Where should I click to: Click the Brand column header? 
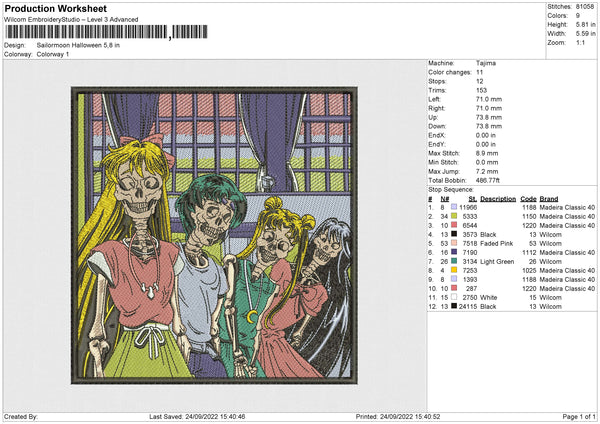click(x=549, y=199)
